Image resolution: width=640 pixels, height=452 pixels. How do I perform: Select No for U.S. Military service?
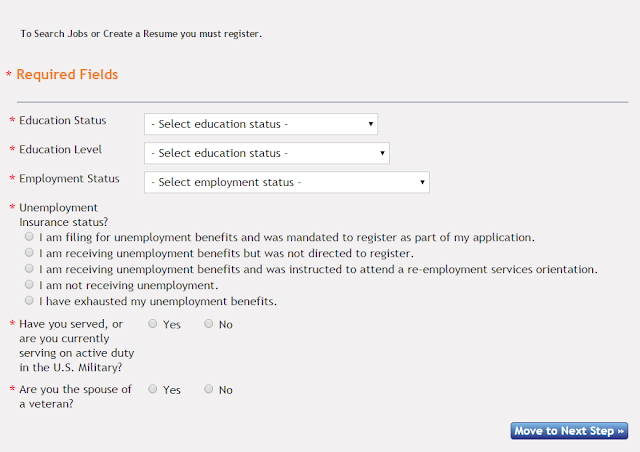[x=208, y=324]
